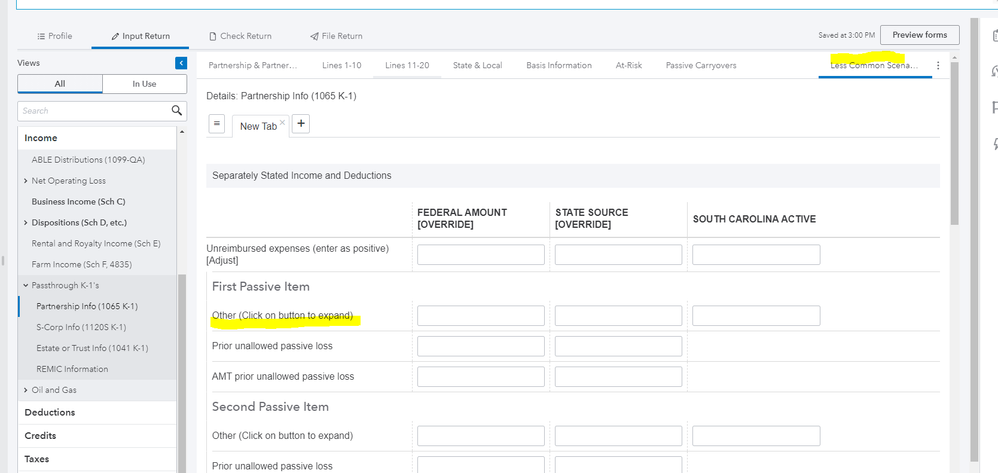Click Federal Amount field for Unreimbursed expenses
The image size is (998, 473).
(480, 255)
